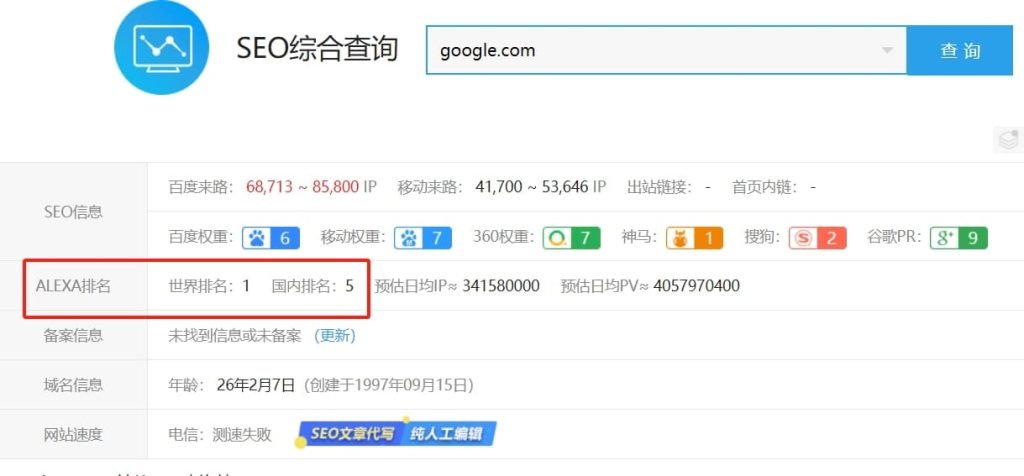The width and height of the screenshot is (1024, 476).
Task: Click world rank value 1
Action: [246, 285]
